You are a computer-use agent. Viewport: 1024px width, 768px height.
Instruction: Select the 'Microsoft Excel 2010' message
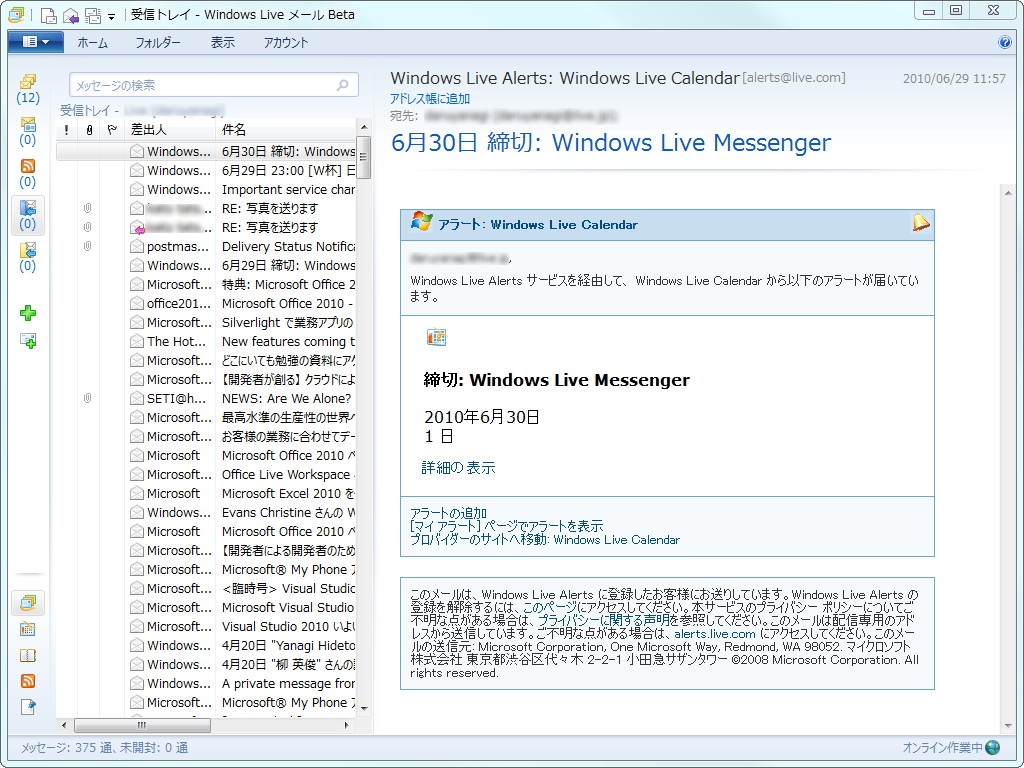tap(206, 494)
